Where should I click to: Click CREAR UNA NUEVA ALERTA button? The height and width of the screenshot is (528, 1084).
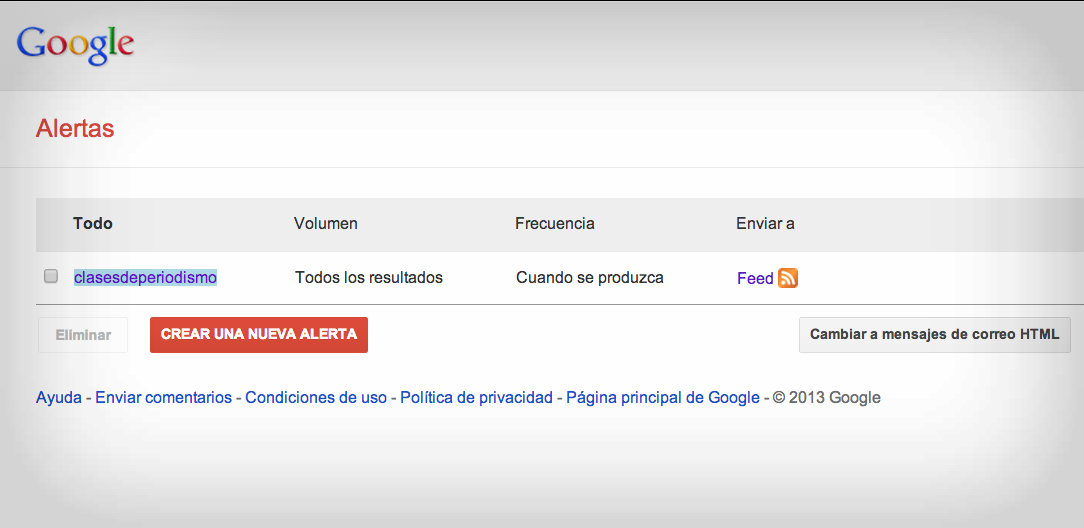pyautogui.click(x=259, y=335)
